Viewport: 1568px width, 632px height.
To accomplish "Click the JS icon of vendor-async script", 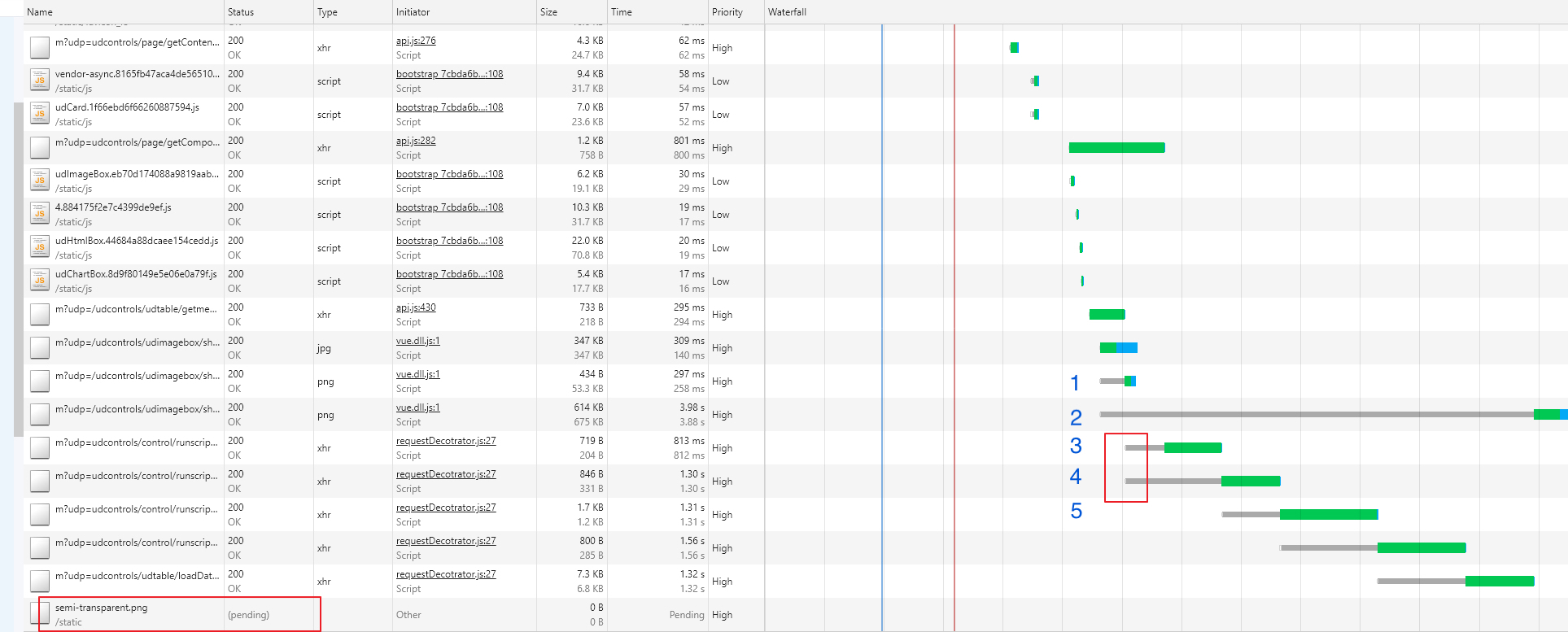I will [39, 81].
